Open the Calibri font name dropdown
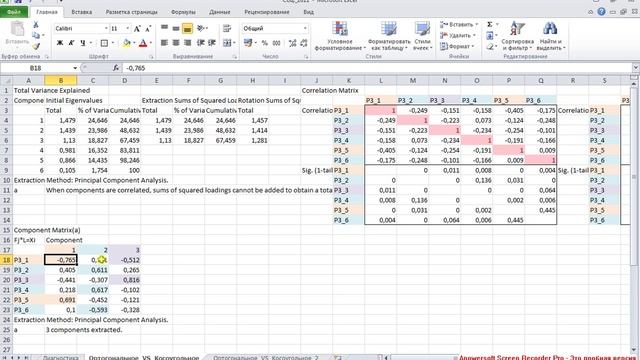This screenshot has height=360, width=640. coord(106,29)
